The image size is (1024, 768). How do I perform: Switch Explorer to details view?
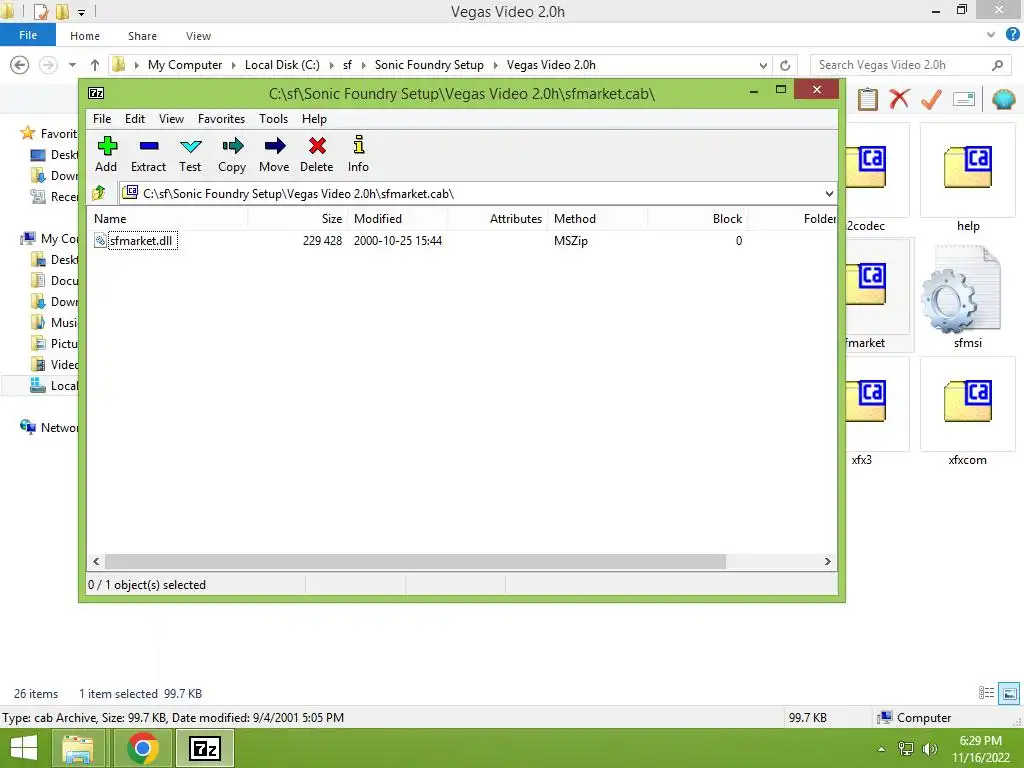pyautogui.click(x=986, y=693)
